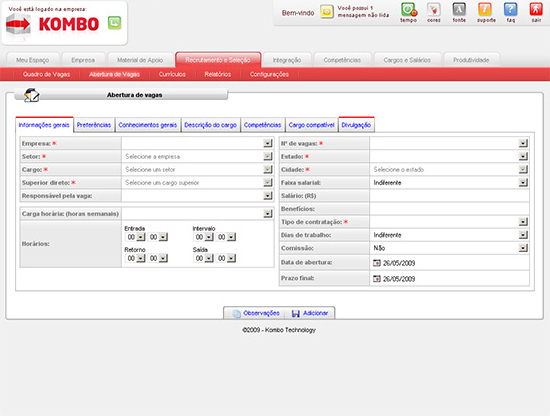Open the Data de abertura calendar icon

377,263
